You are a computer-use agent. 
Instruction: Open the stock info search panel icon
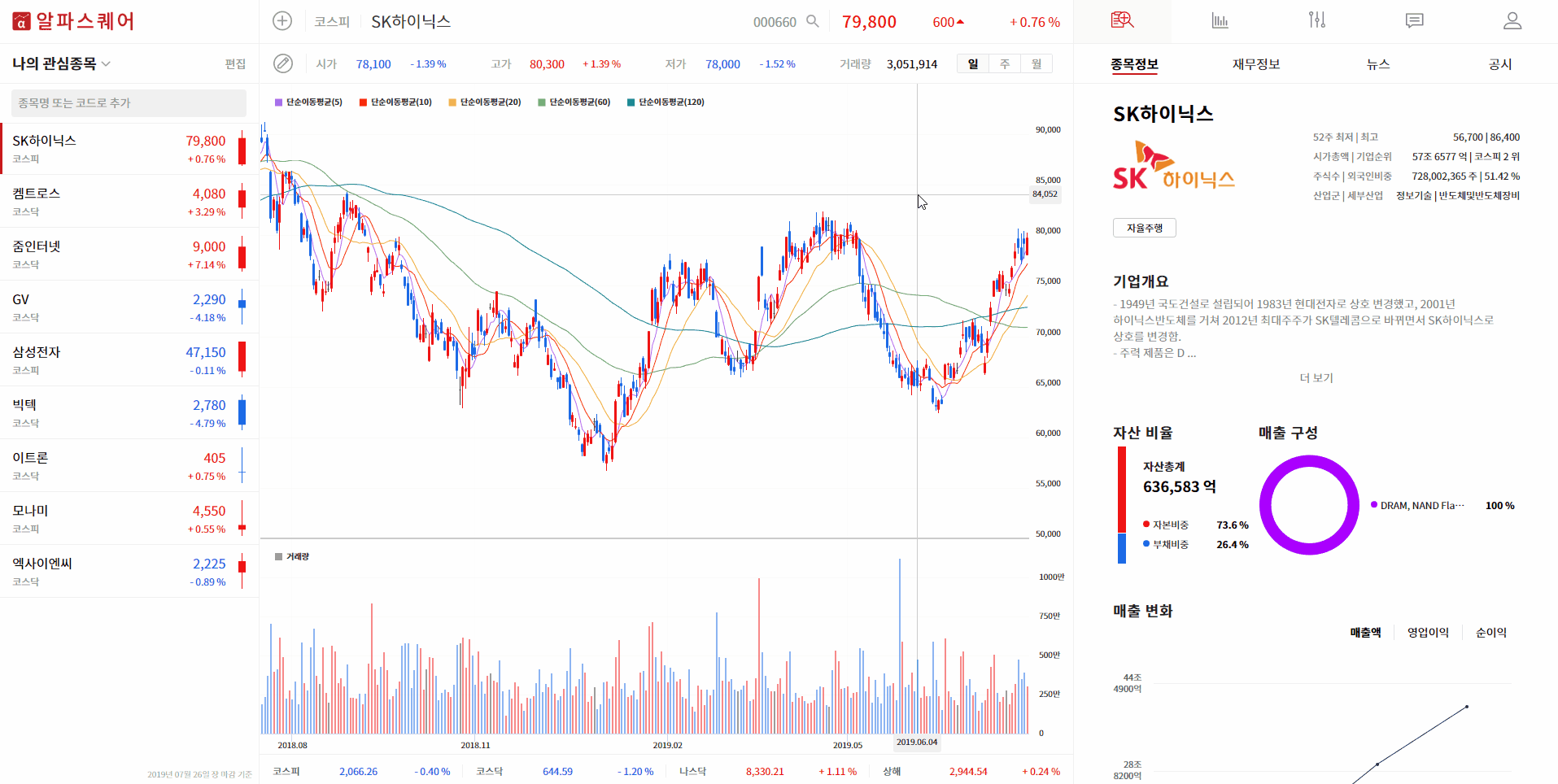click(1122, 20)
